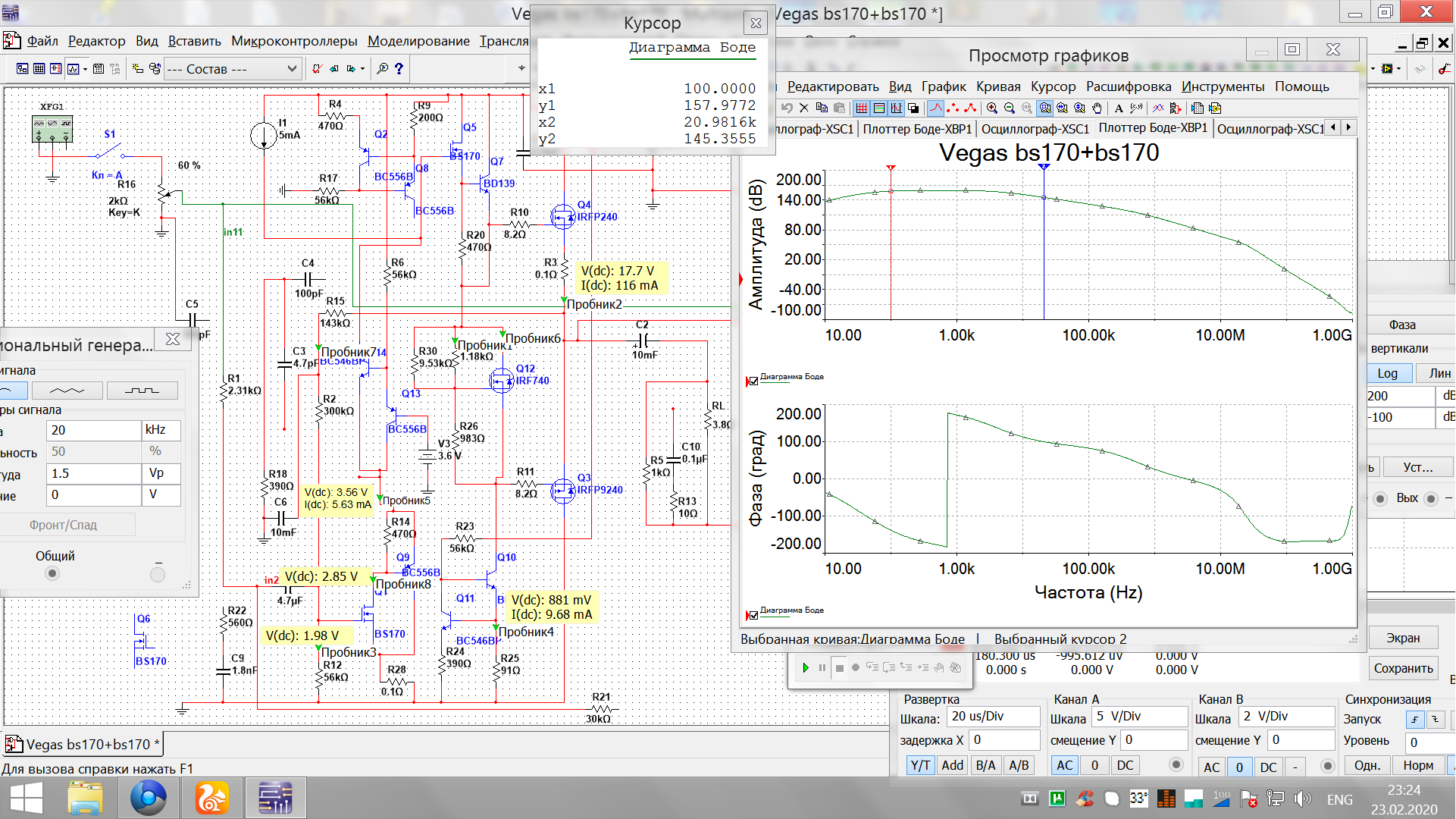The image size is (1456, 819).
Task: Switch to the active Плоттер Боде-XBP1 tab
Action: 1153,128
